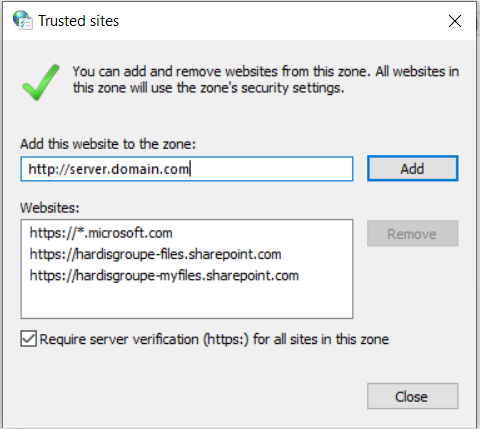Toggle verification via the 'Require server verification' label text
This screenshot has height=429, width=480.
pyautogui.click(x=214, y=339)
